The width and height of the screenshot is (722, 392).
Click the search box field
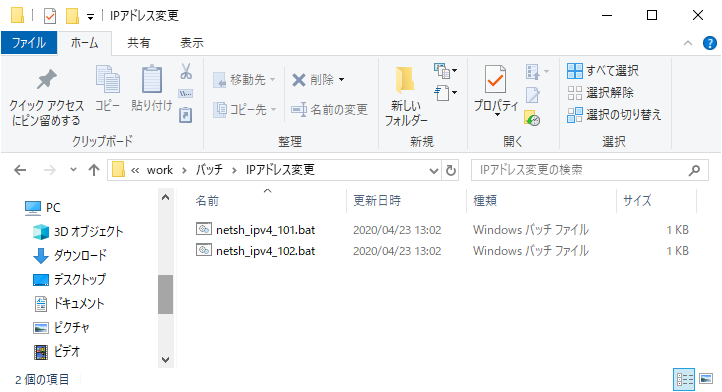589,170
